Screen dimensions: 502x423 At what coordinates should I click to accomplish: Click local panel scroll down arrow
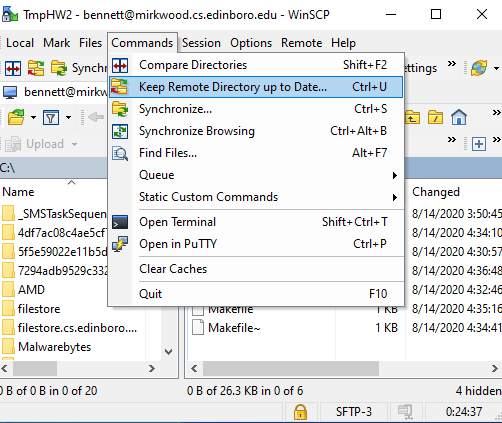coord(169,352)
